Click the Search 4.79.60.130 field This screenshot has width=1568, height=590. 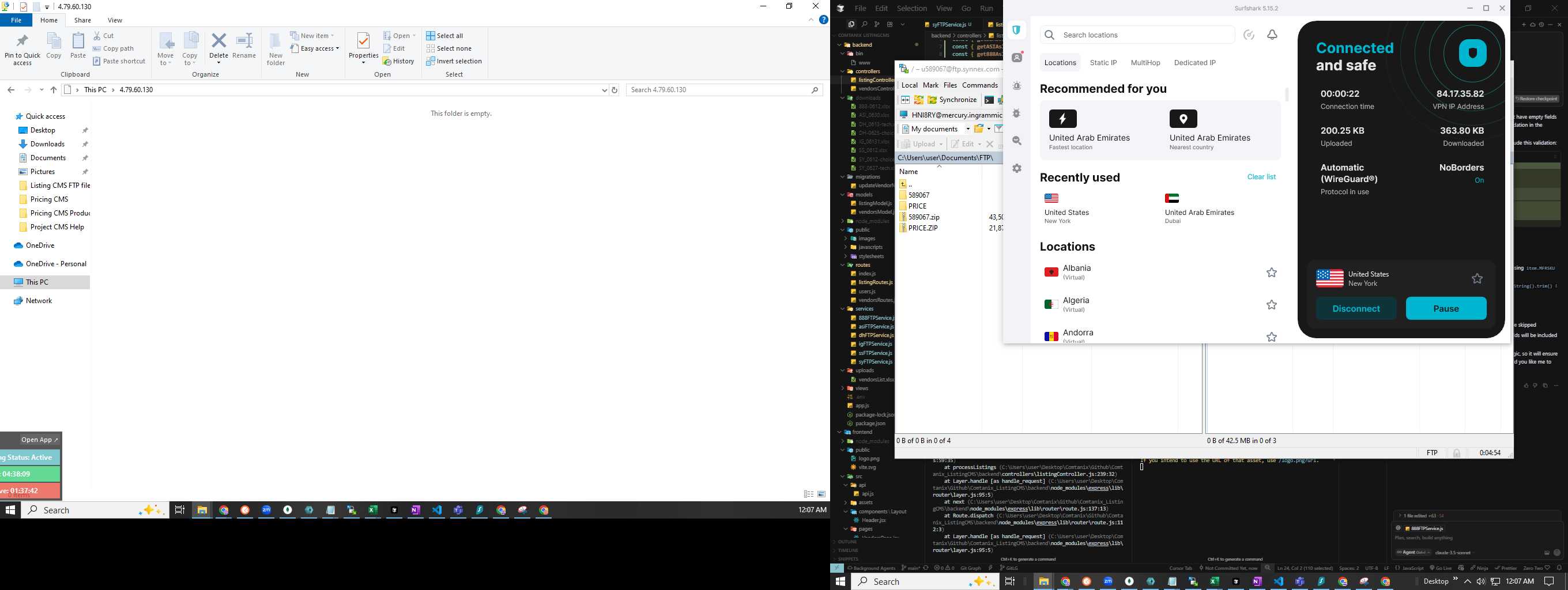click(725, 90)
